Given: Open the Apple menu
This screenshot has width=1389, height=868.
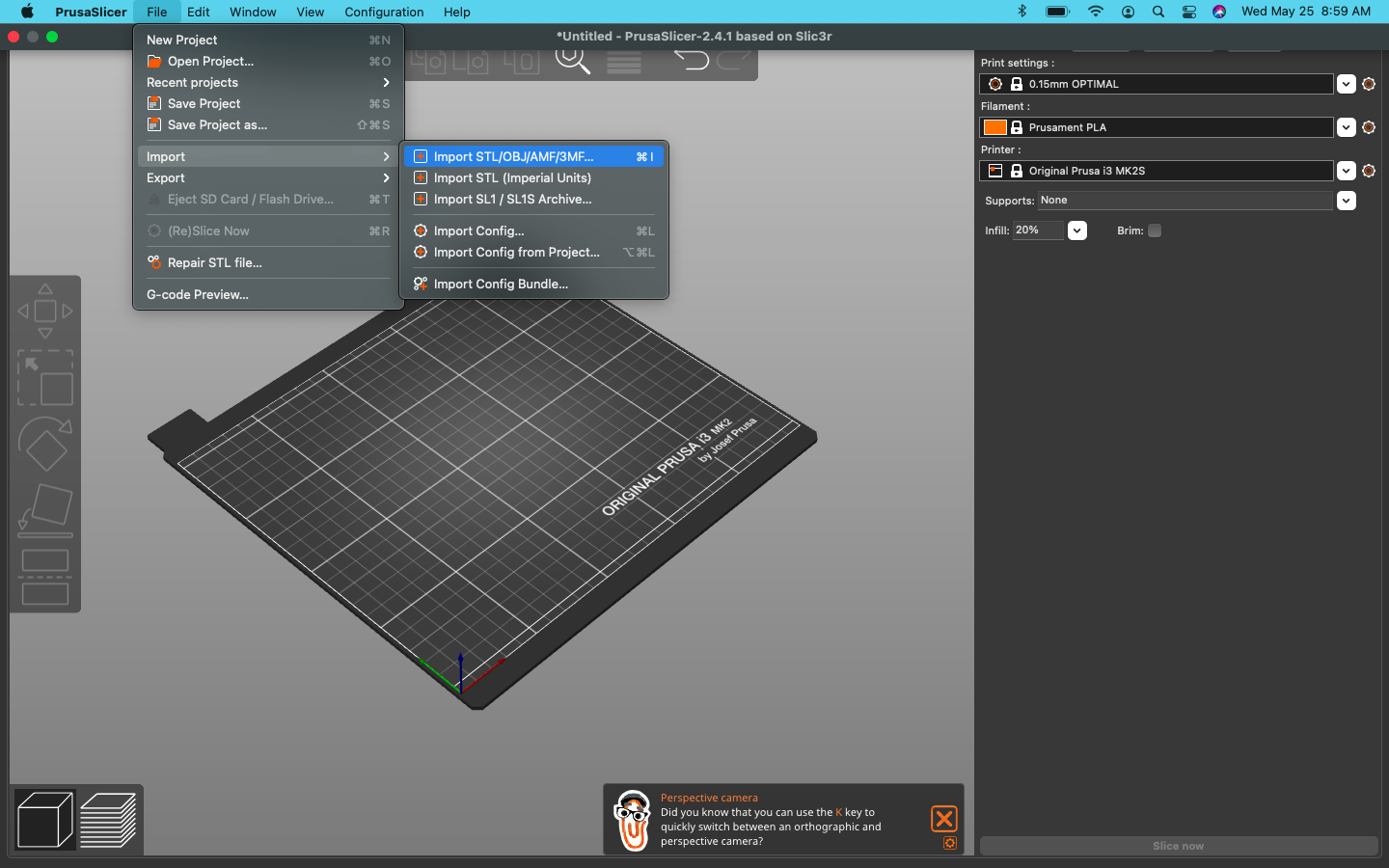Looking at the screenshot, I should tap(27, 12).
